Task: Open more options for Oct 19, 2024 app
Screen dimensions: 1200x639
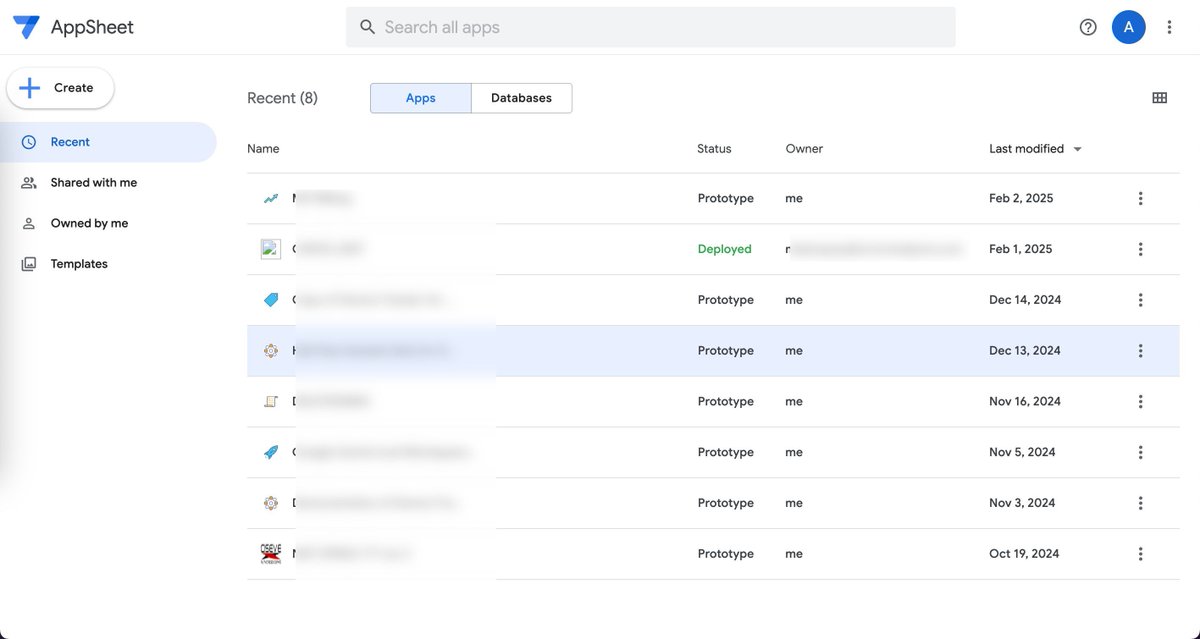Action: tap(1140, 554)
